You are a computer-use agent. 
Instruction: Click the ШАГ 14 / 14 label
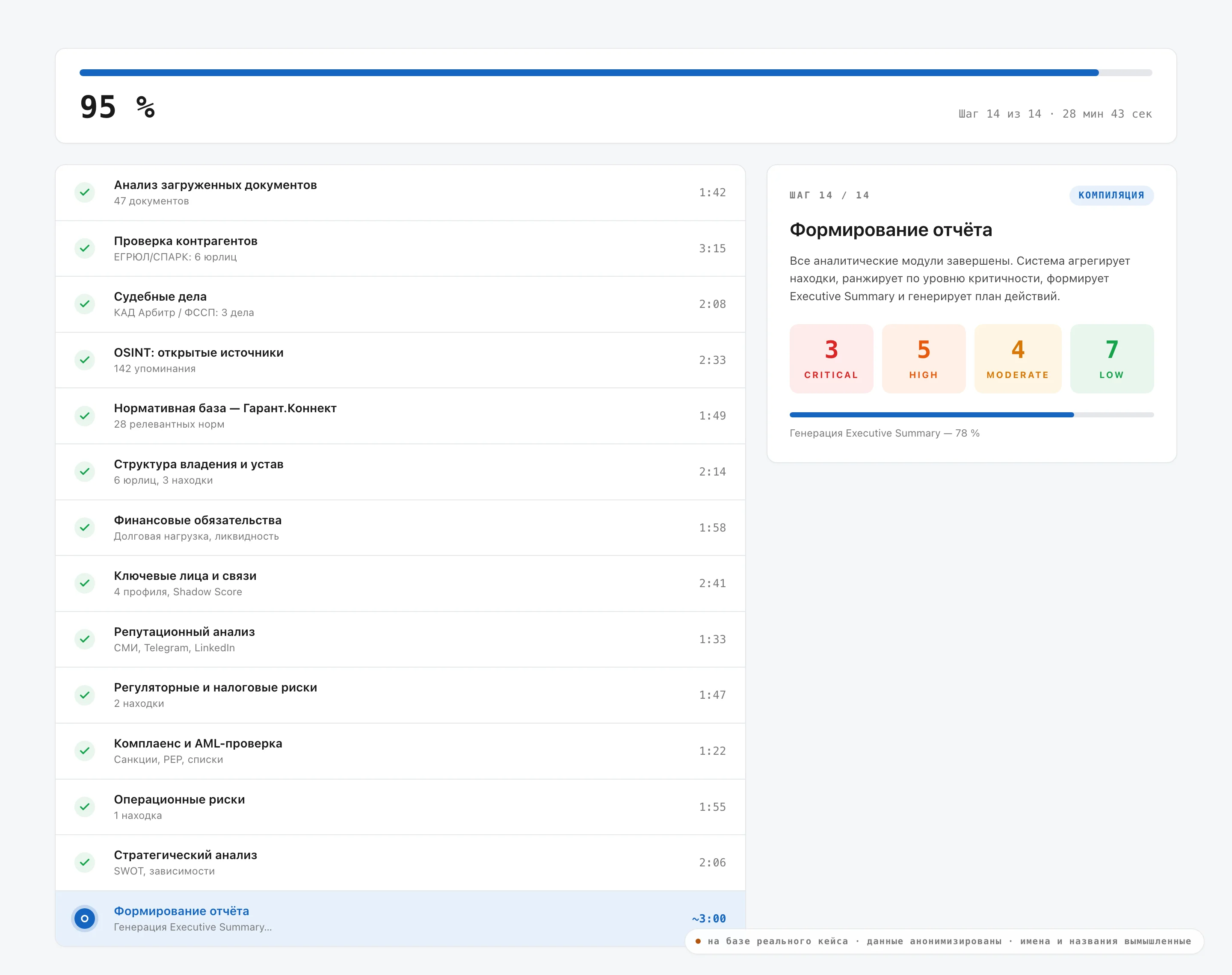[829, 195]
